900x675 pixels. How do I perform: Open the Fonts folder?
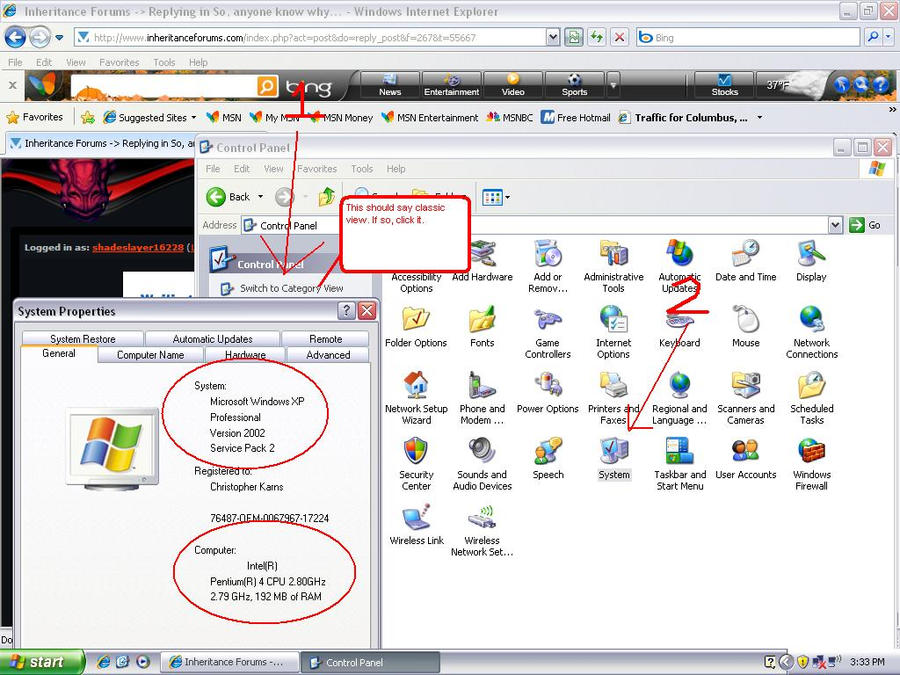coord(481,325)
